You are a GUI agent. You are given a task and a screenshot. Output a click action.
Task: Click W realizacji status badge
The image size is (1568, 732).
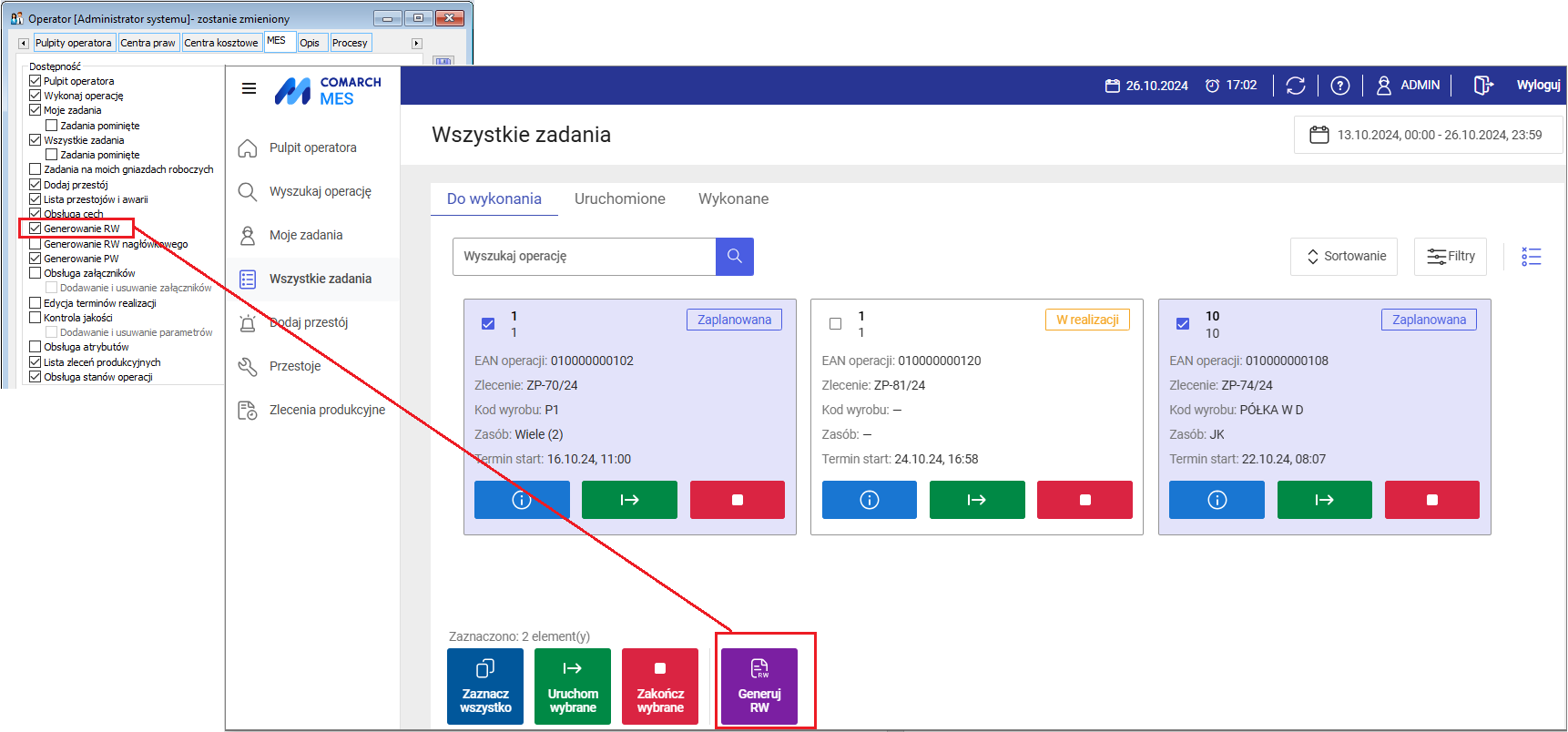click(1087, 320)
